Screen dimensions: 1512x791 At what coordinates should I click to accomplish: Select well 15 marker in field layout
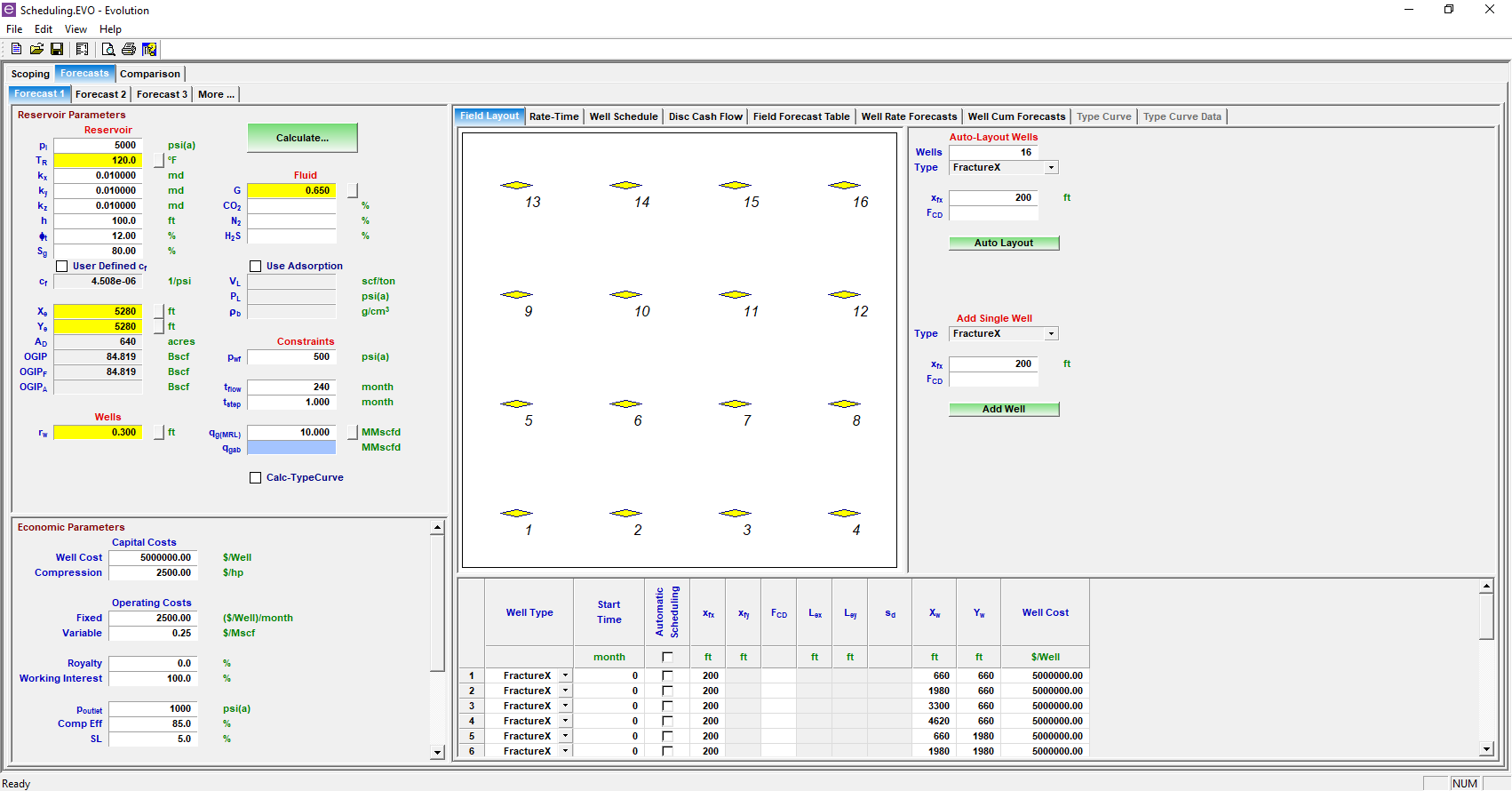click(735, 185)
